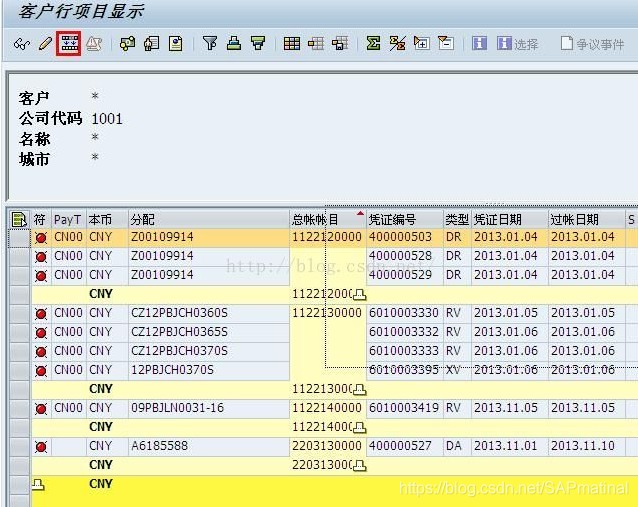Select the row header for document 6010003332
Screen dimensions: 638x507
19,332
